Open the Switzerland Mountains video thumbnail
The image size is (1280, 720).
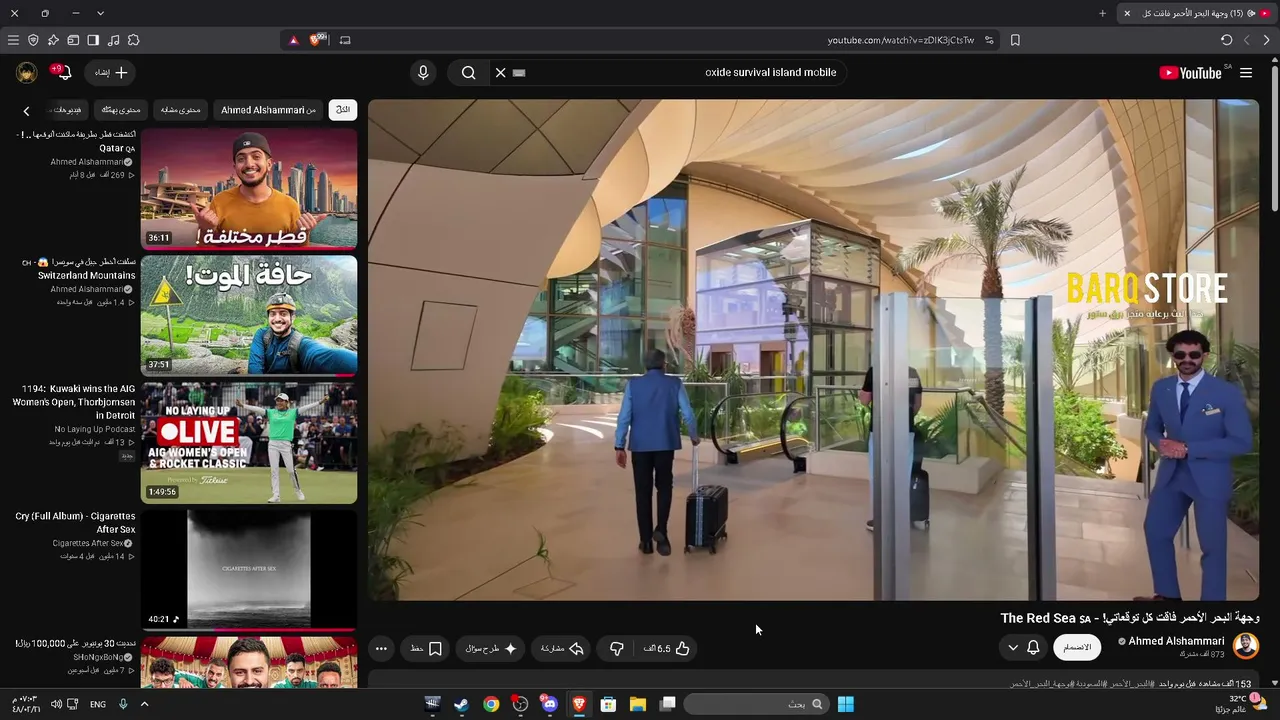249,315
